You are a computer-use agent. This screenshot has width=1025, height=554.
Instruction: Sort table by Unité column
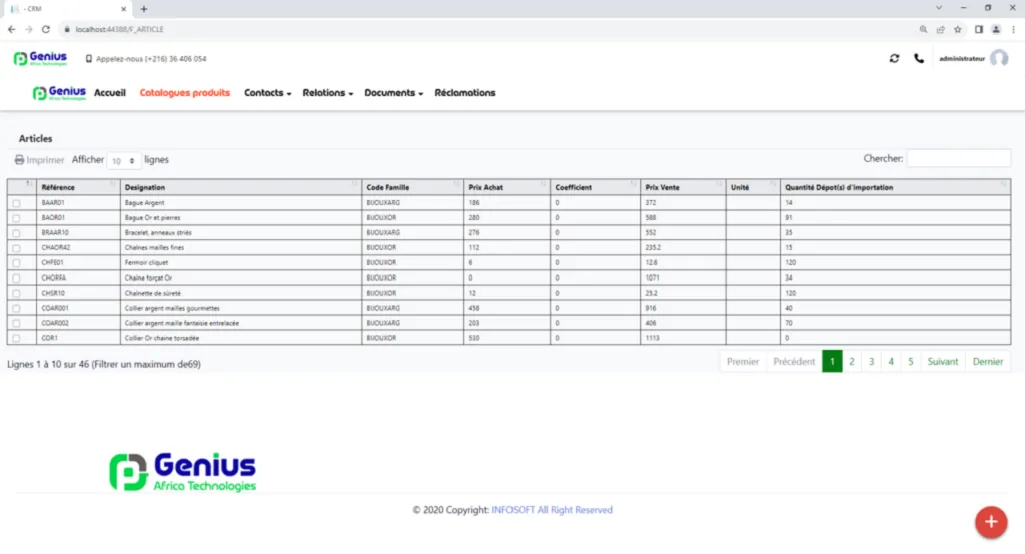point(753,187)
